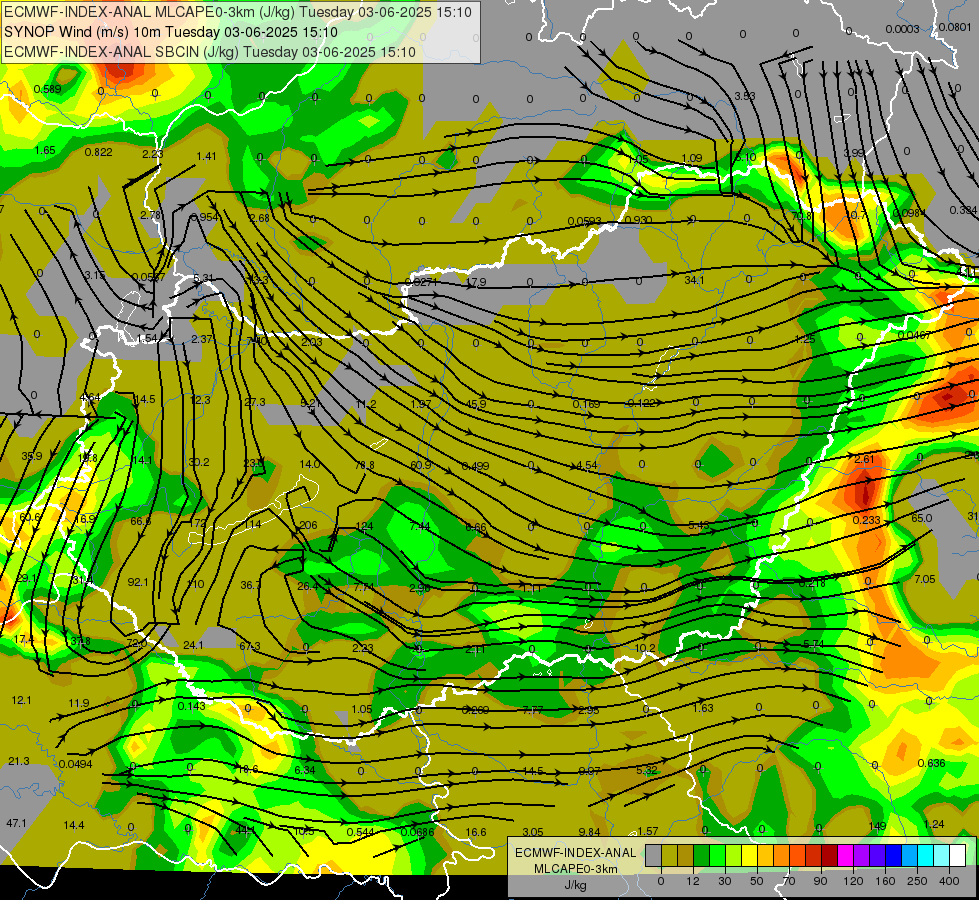This screenshot has height=900, width=979.
Task: Click the map value 206
Action: tap(308, 525)
